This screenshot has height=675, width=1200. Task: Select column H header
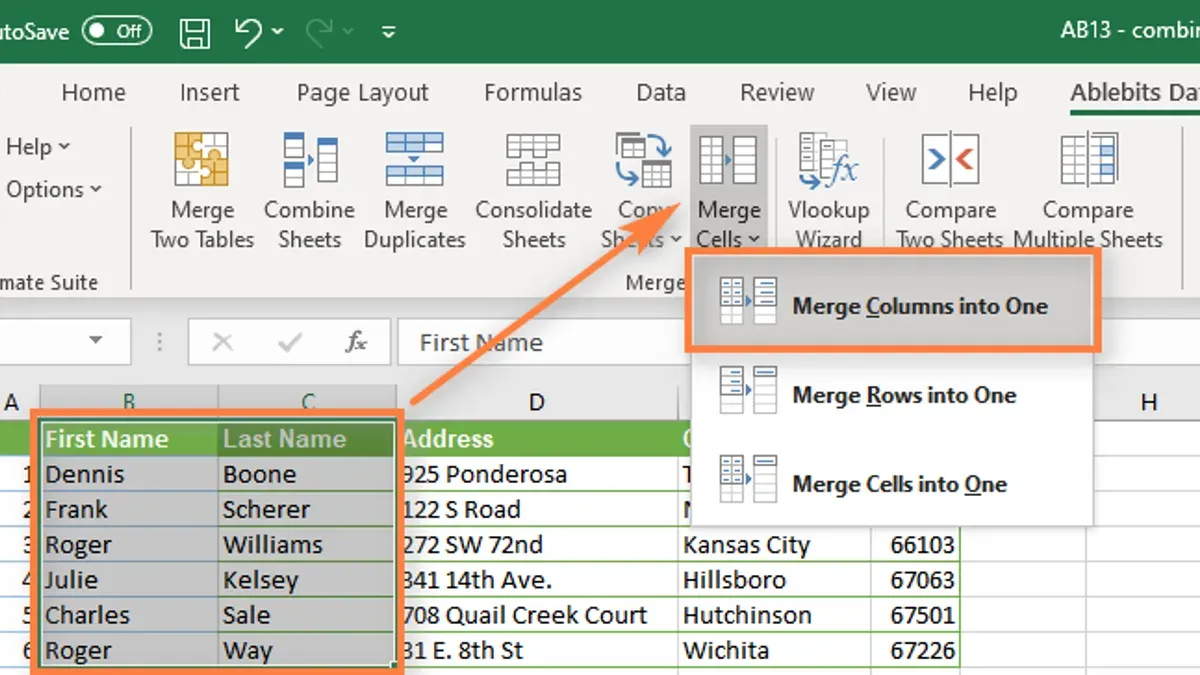pos(1148,402)
